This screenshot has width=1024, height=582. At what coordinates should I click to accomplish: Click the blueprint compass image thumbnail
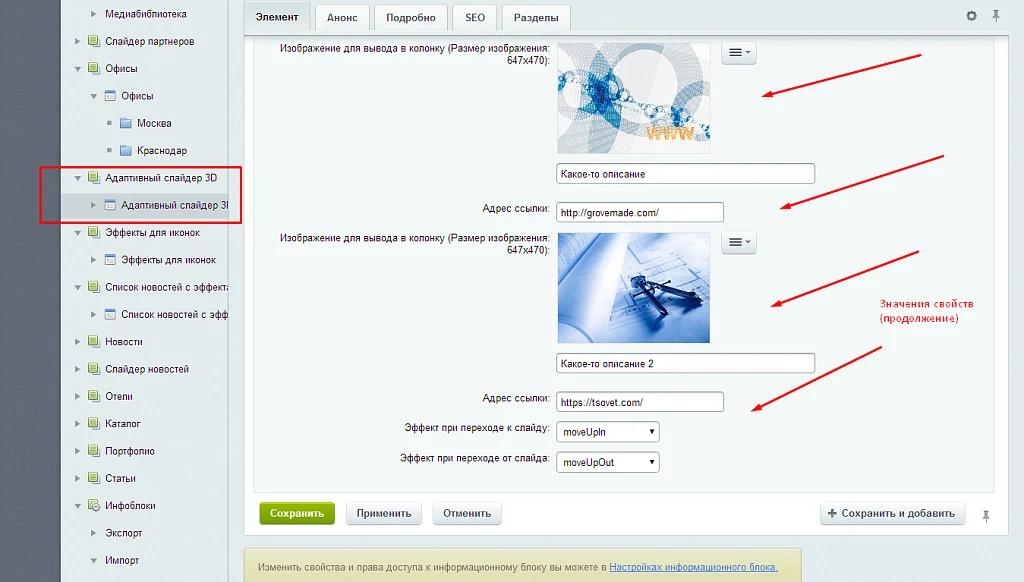click(x=633, y=288)
